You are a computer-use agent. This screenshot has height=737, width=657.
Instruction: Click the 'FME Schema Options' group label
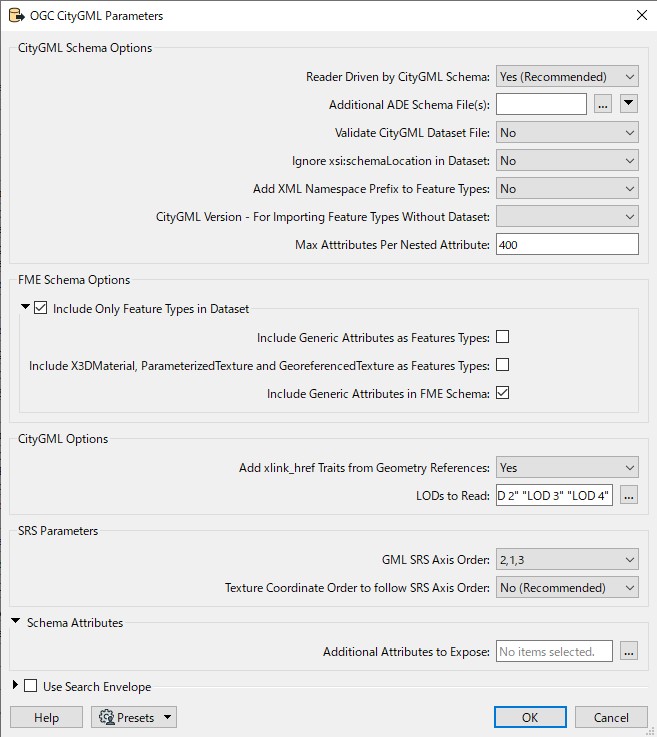(x=74, y=280)
